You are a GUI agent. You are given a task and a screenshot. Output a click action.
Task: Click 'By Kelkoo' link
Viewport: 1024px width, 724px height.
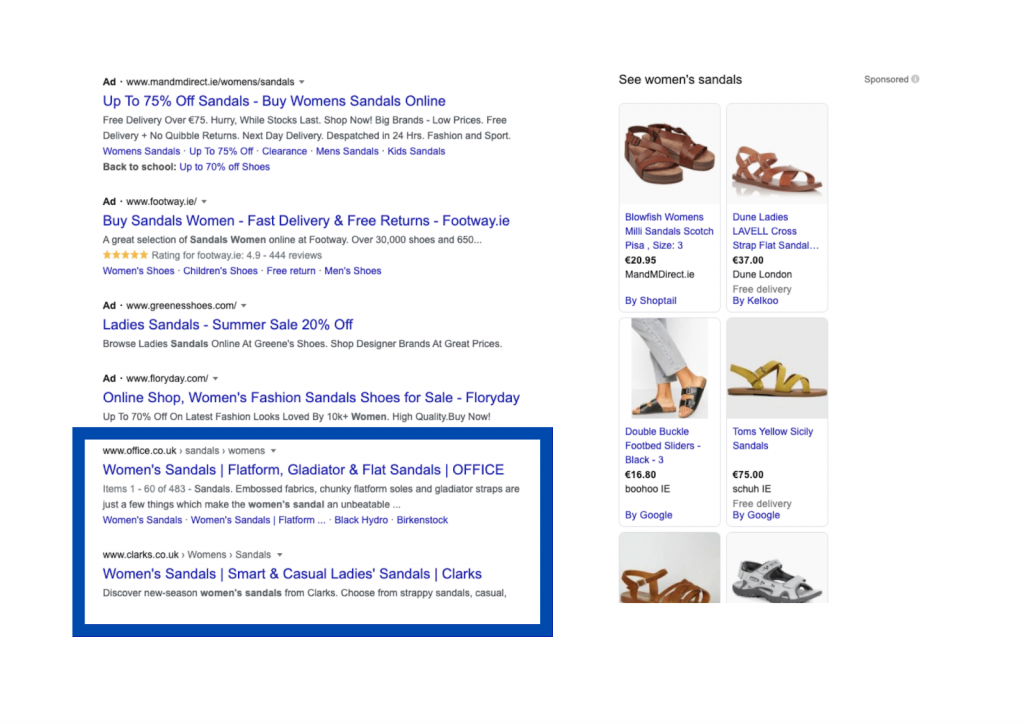point(755,301)
